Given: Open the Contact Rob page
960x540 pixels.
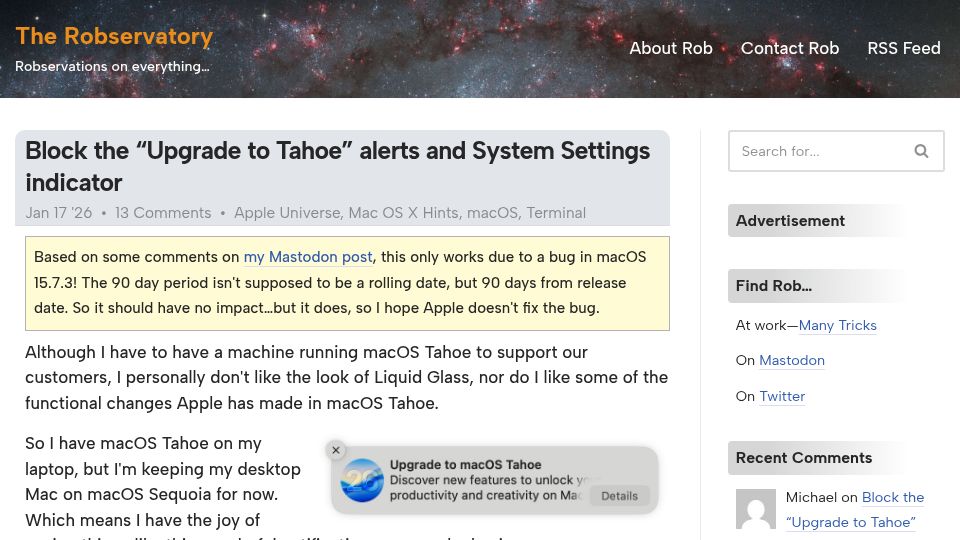Looking at the screenshot, I should pos(790,48).
